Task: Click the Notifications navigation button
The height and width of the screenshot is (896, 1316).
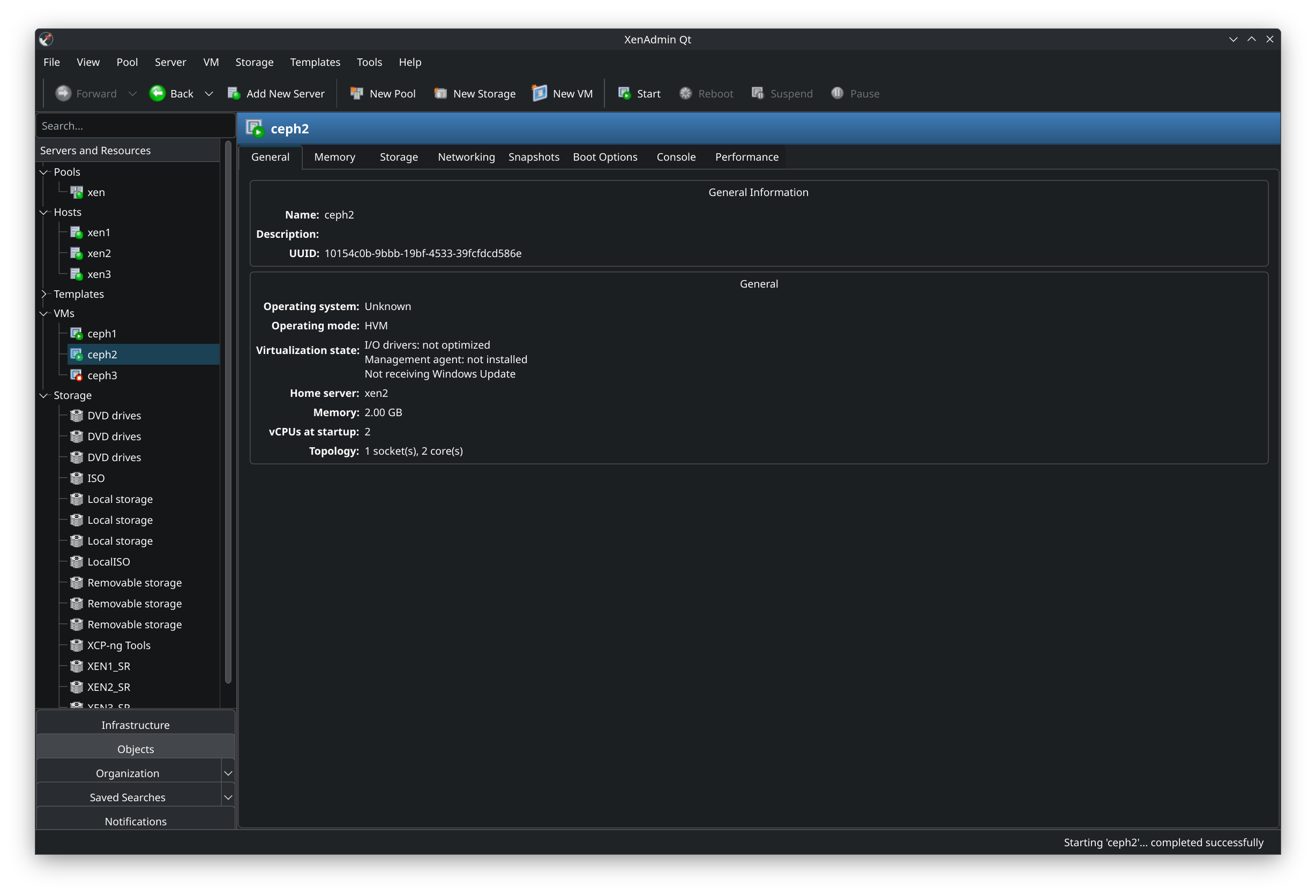Action: pyautogui.click(x=136, y=821)
